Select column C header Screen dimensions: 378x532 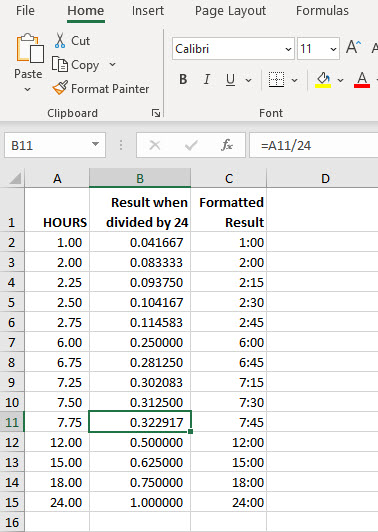tap(229, 178)
